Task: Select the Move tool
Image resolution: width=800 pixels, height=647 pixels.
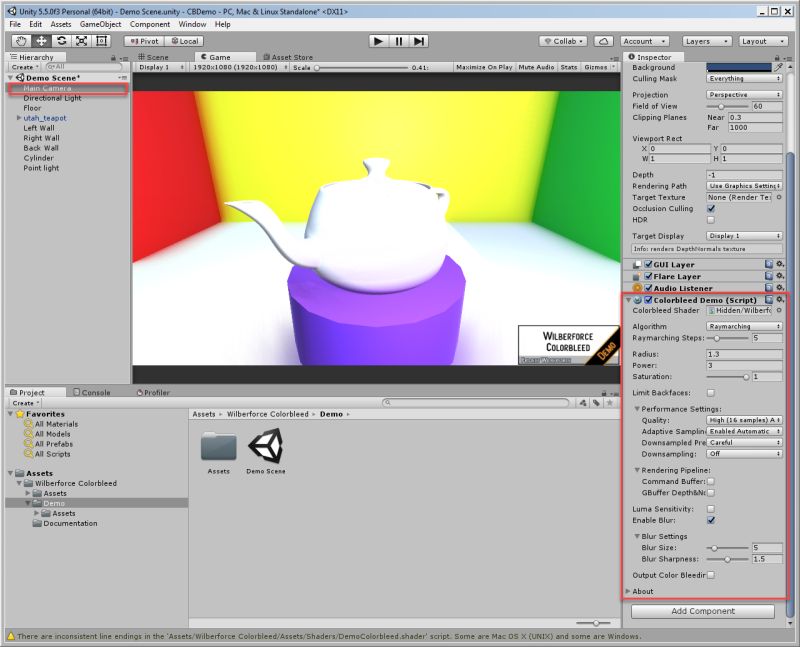Action: [41, 41]
